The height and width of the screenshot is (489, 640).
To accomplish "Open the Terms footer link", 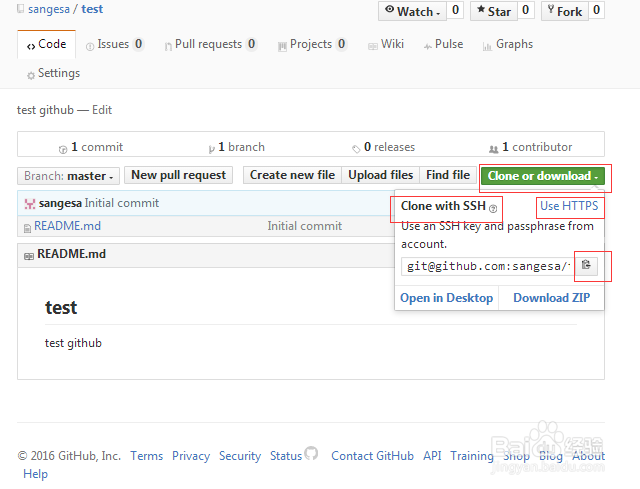I will tap(147, 456).
